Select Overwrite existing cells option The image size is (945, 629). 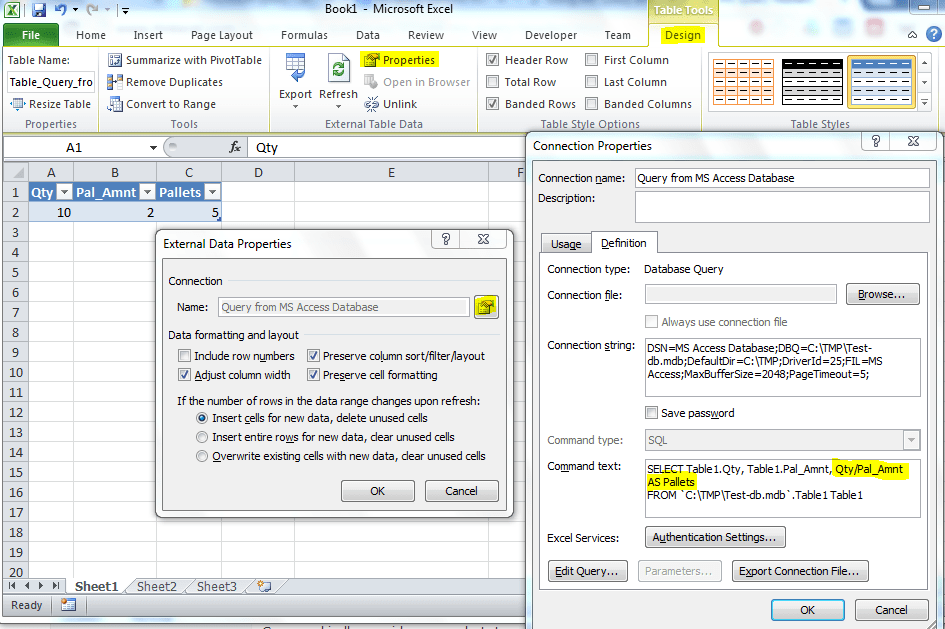coord(202,456)
